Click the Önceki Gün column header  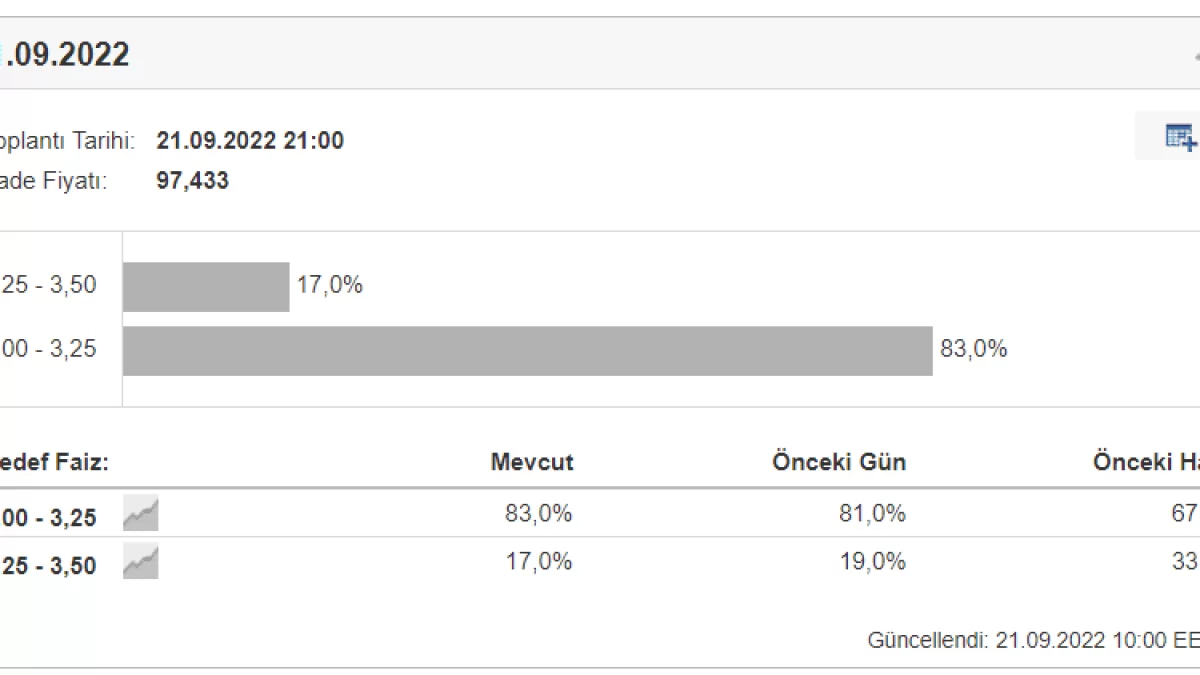pos(839,462)
